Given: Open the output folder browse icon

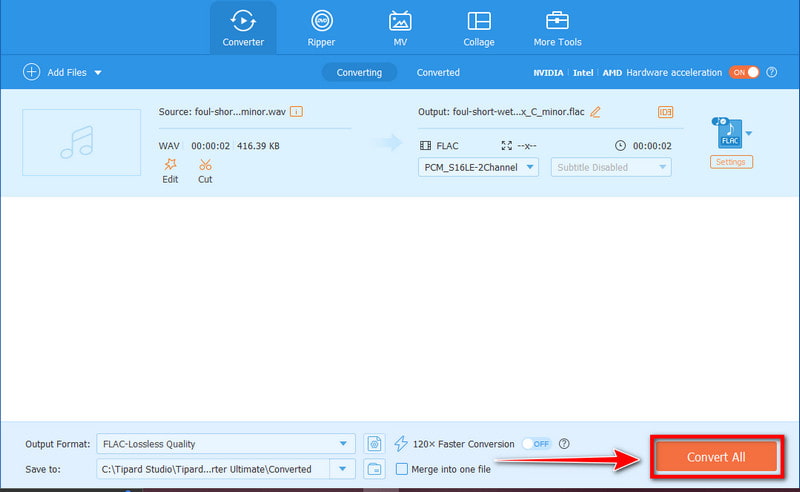Looking at the screenshot, I should point(374,469).
